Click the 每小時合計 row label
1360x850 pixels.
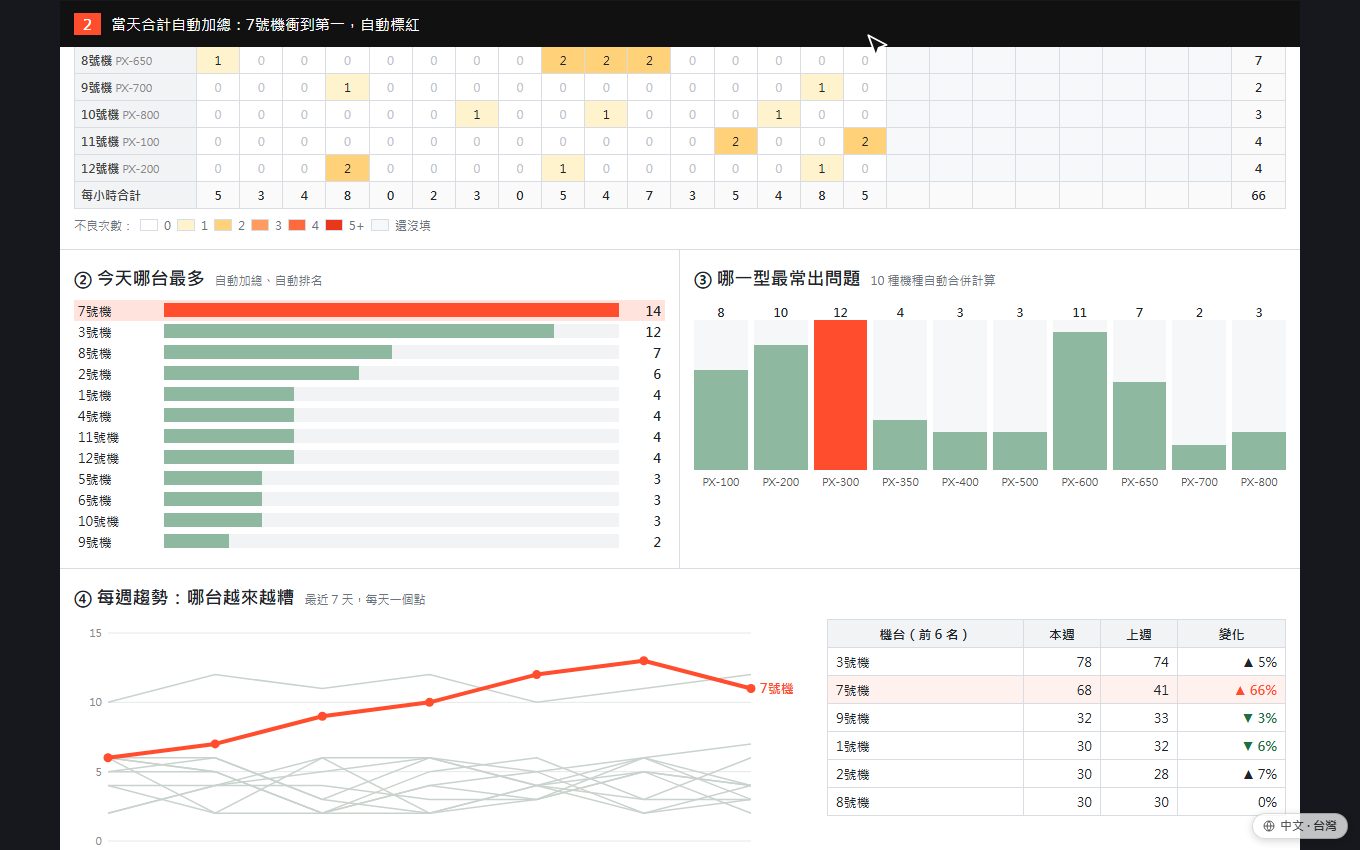tap(135, 196)
